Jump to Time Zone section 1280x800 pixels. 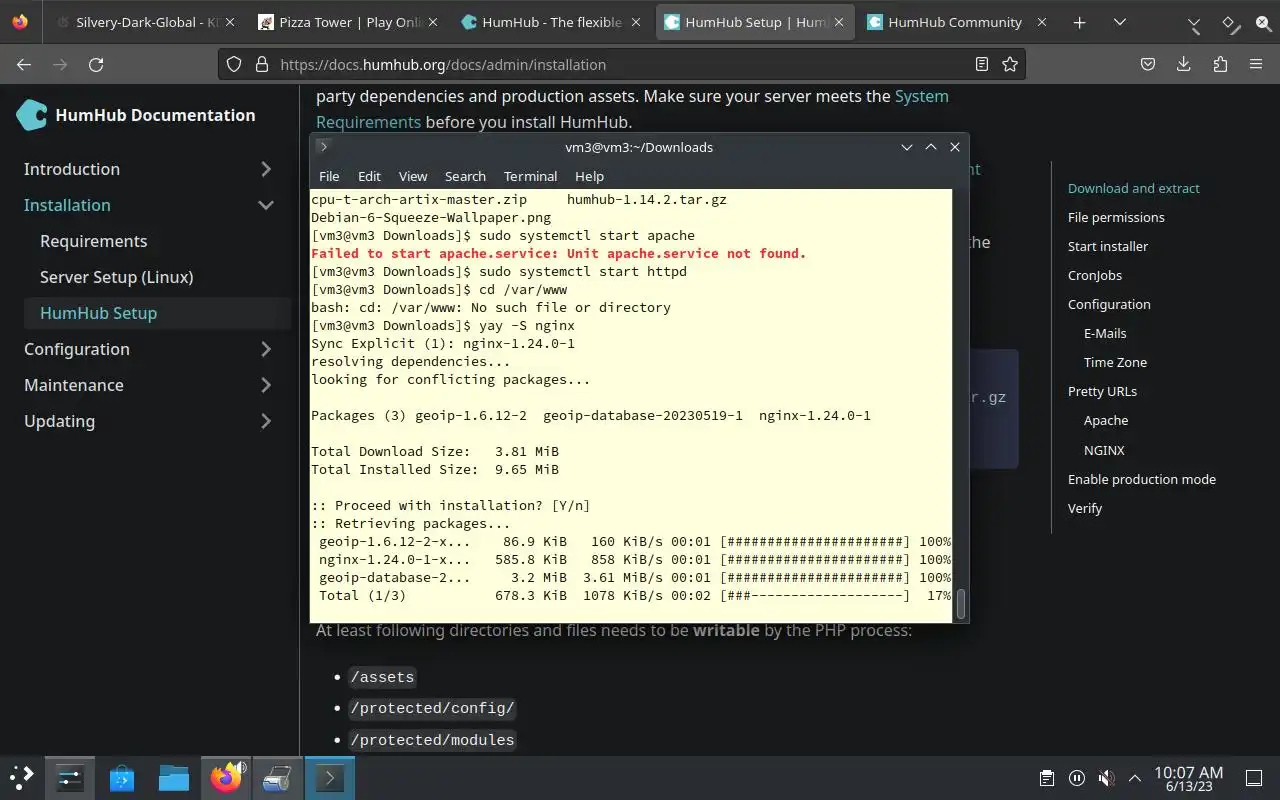pos(1115,362)
